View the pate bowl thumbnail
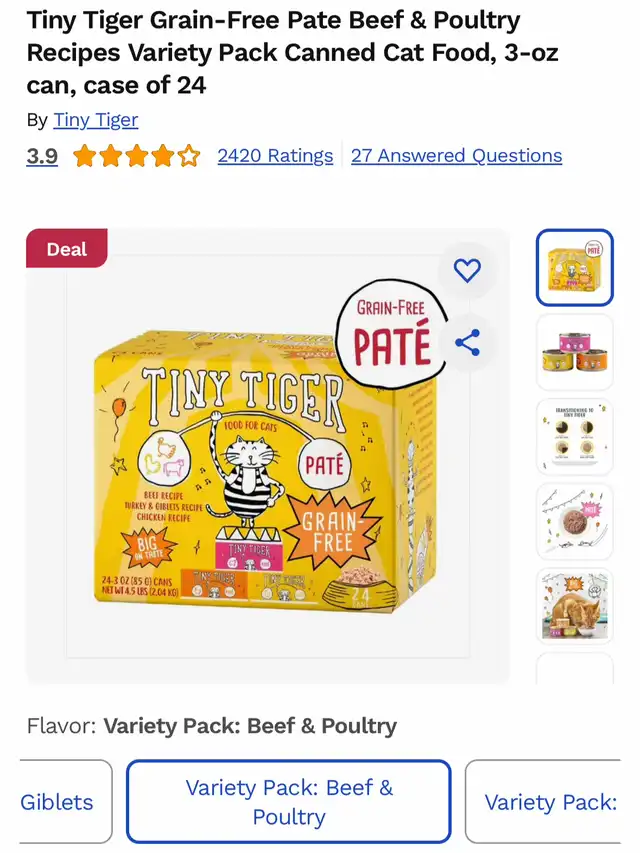640x853 pixels. click(575, 522)
